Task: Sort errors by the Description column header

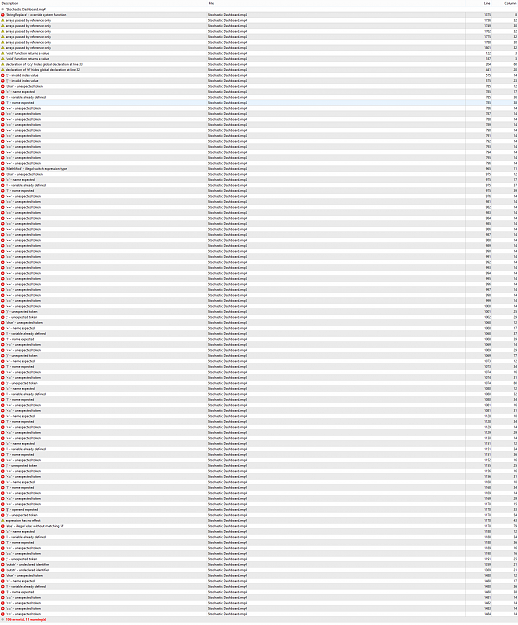Action: click(x=10, y=3)
